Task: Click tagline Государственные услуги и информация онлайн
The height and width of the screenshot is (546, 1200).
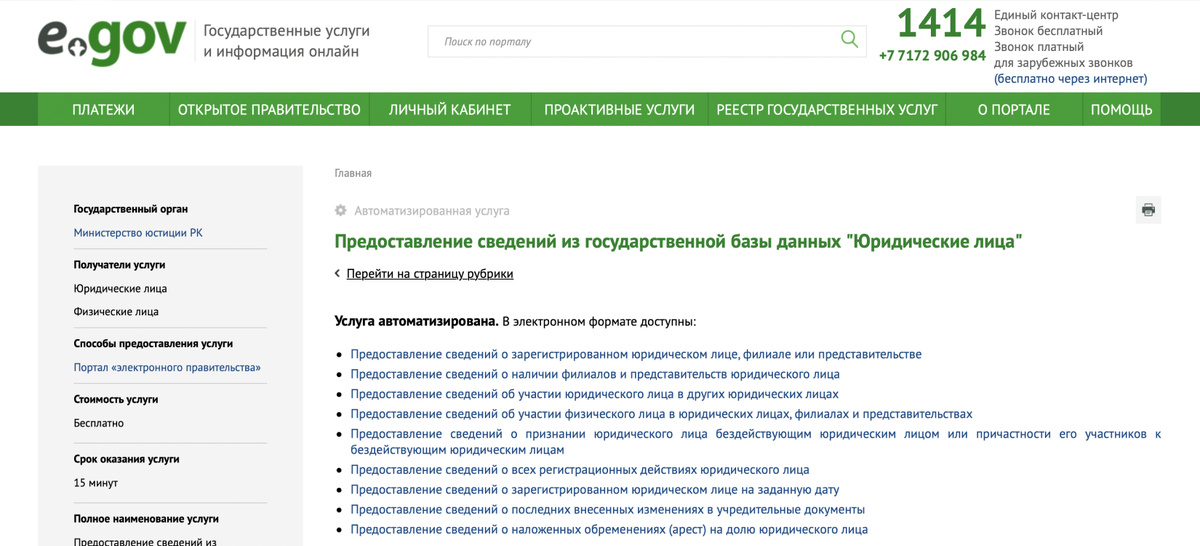Action: point(286,41)
